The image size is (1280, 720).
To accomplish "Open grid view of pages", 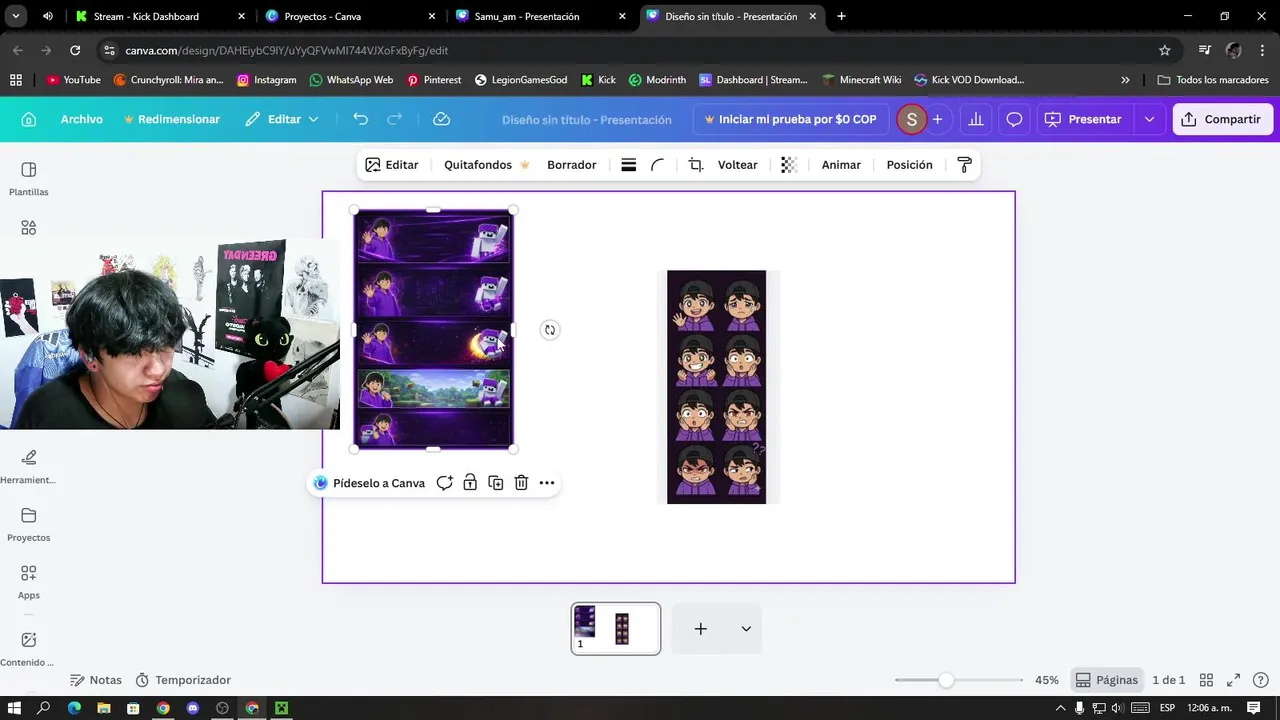I will tap(1206, 680).
